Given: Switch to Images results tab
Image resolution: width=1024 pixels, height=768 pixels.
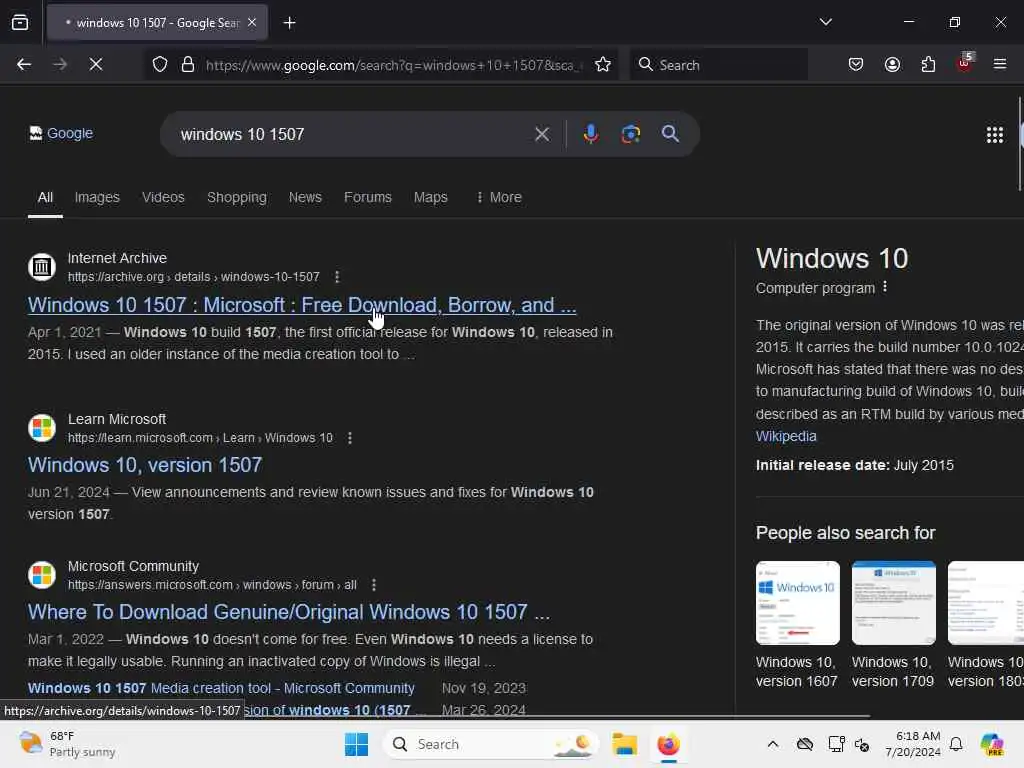Looking at the screenshot, I should (97, 197).
